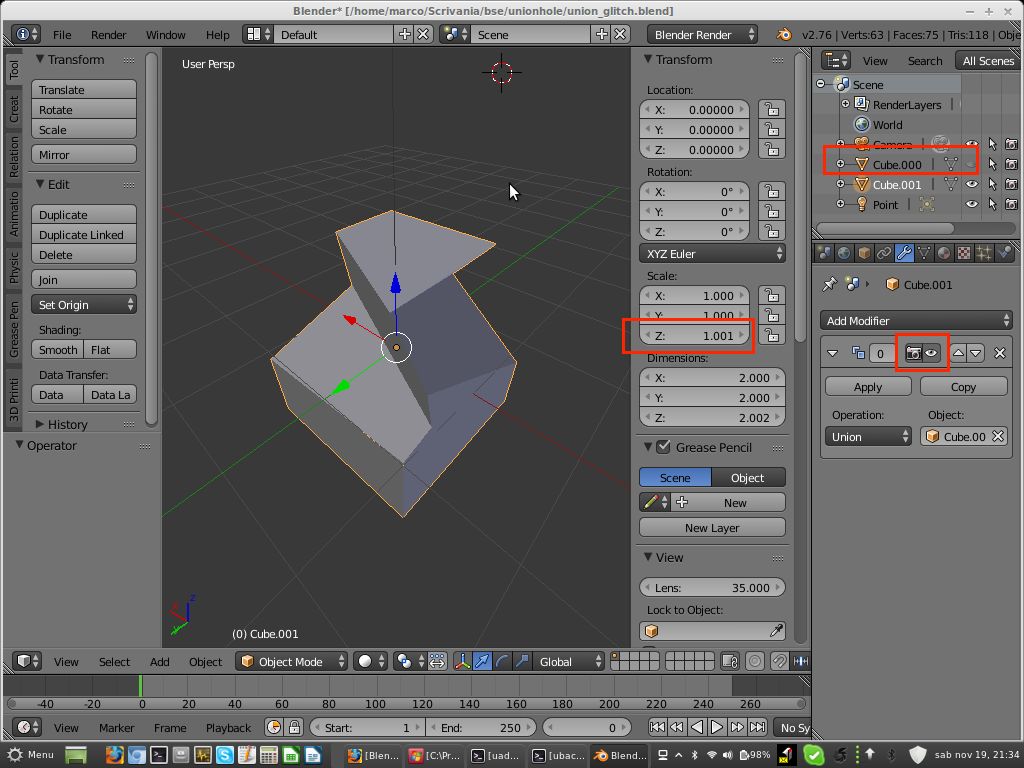Click the translate manipulator arrow icon
Viewport: 1024px width, 768px height.
pos(482,662)
